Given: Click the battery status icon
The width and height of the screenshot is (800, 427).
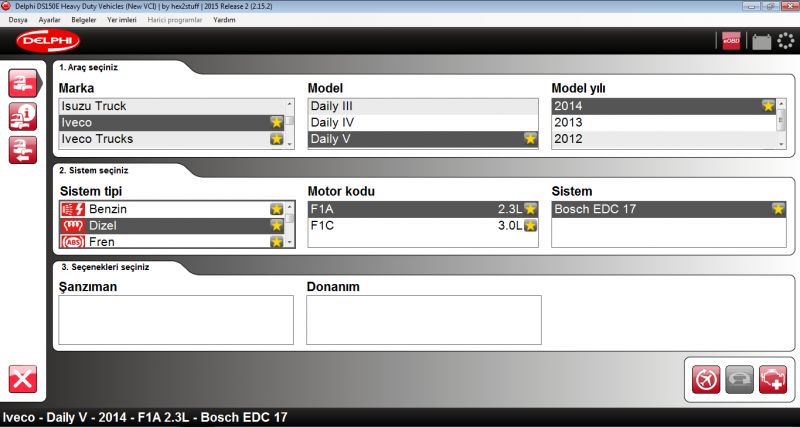Looking at the screenshot, I should point(762,41).
